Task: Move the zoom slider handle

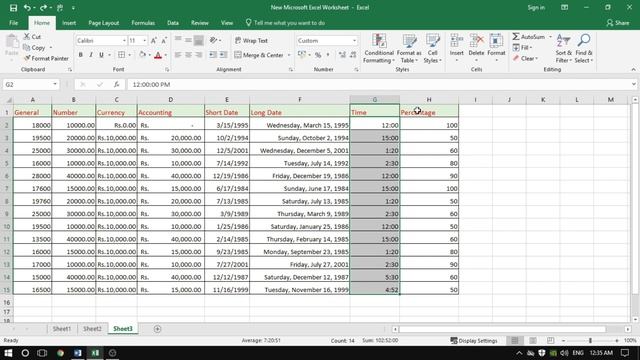Action: pyautogui.click(x=590, y=340)
